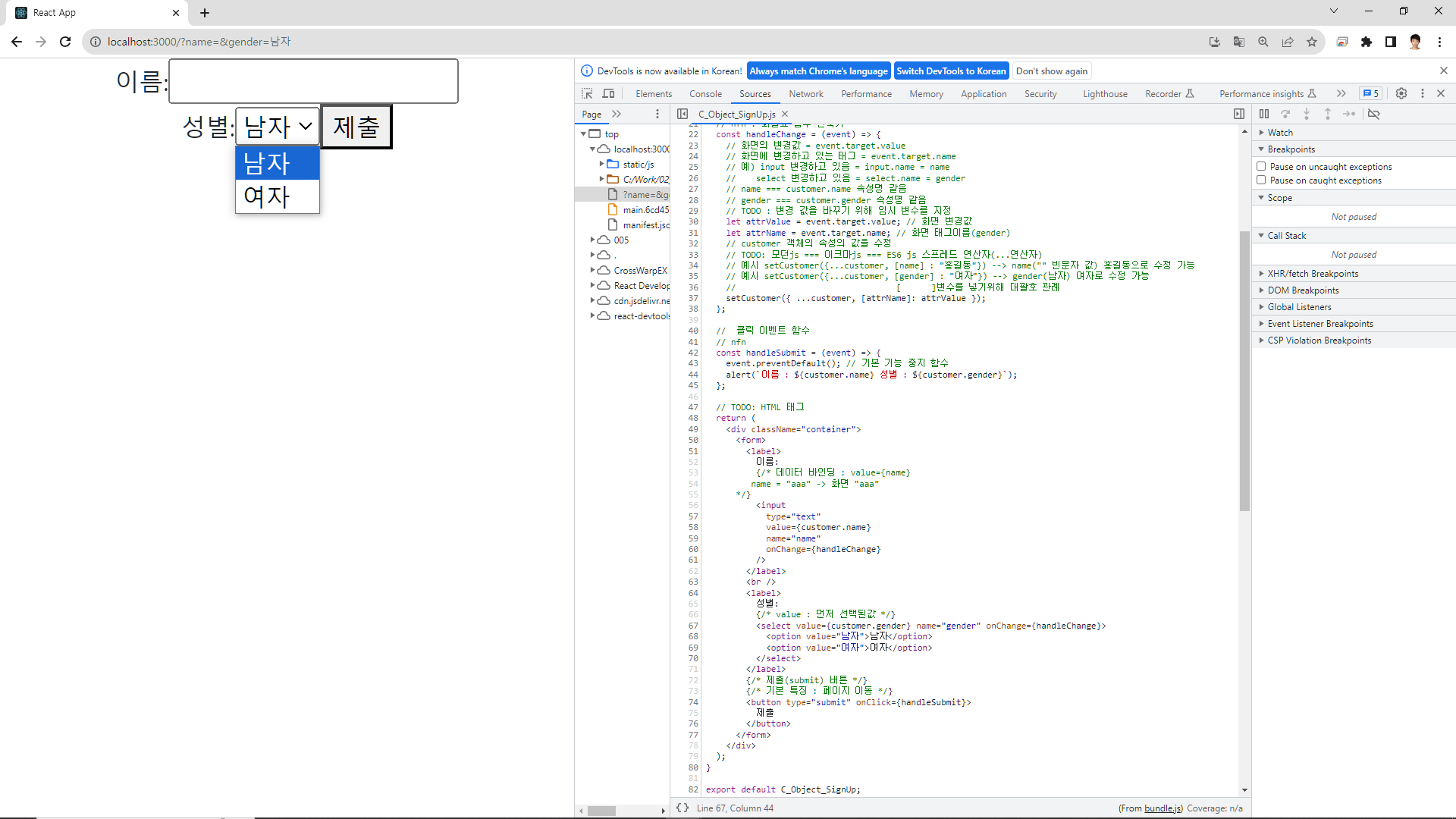Bookmark this page with star icon
Viewport: 1456px width, 819px height.
pos(1312,42)
